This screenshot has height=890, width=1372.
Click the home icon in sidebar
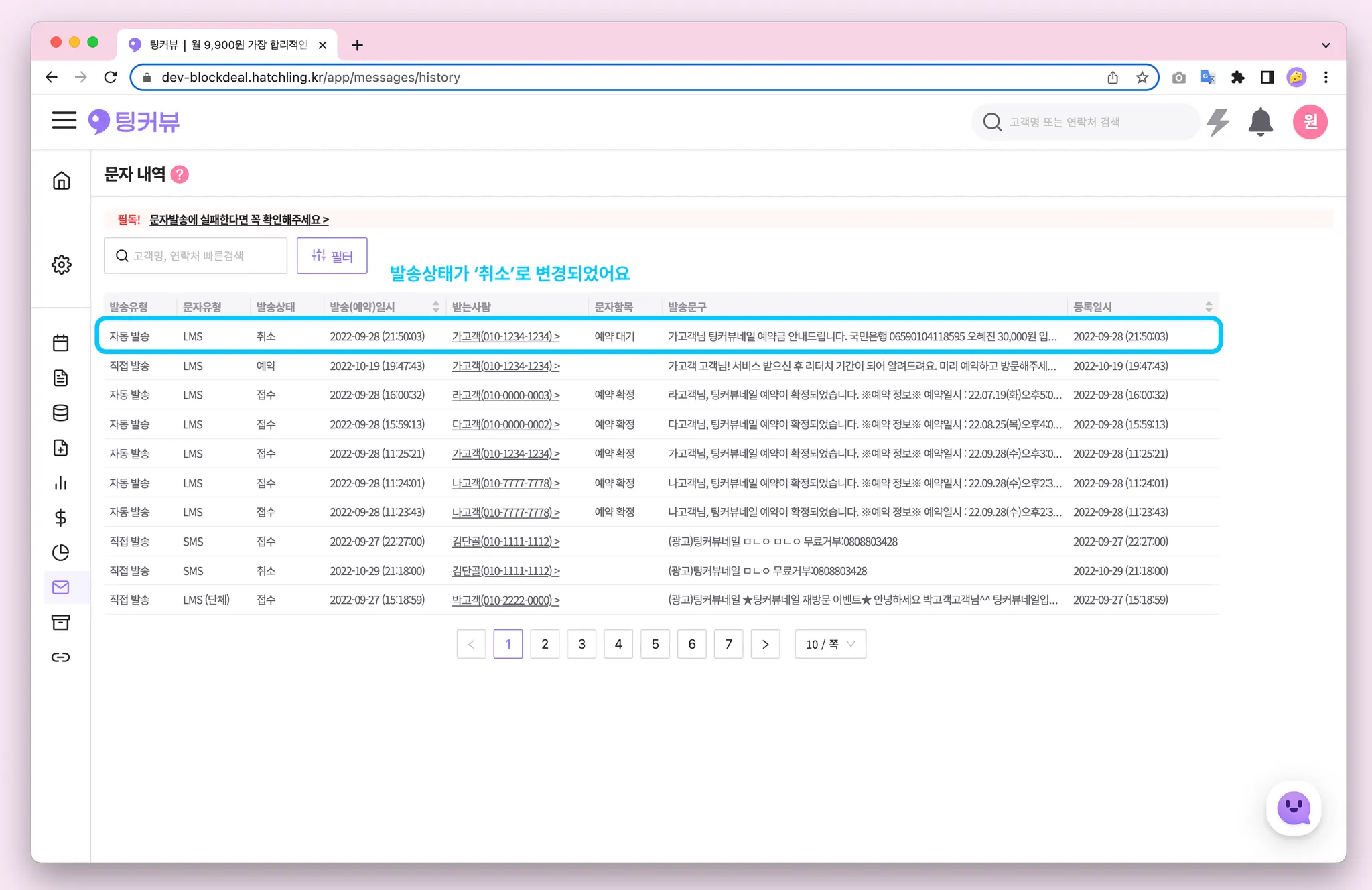coord(61,180)
